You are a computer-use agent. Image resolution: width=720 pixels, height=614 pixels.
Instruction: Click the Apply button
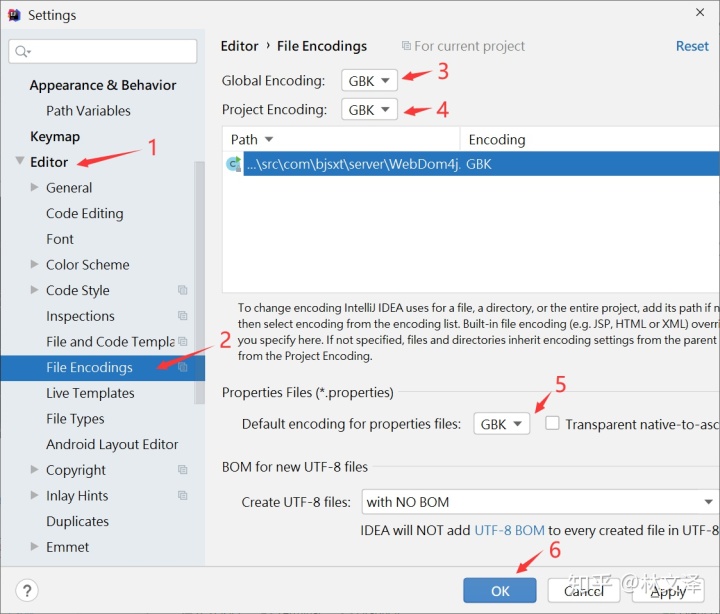coord(668,591)
